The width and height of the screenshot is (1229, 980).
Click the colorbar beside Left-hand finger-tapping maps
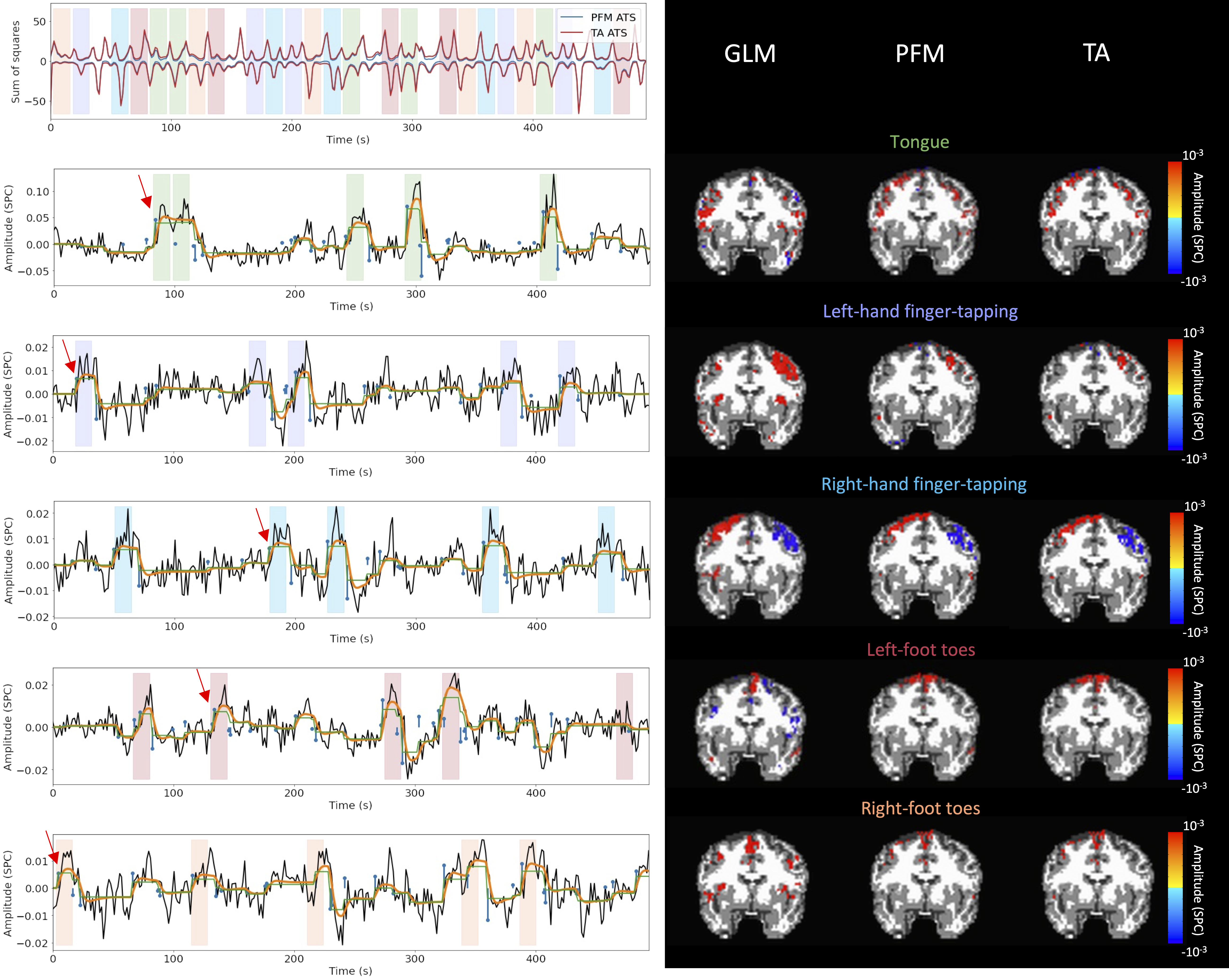pos(1175,395)
